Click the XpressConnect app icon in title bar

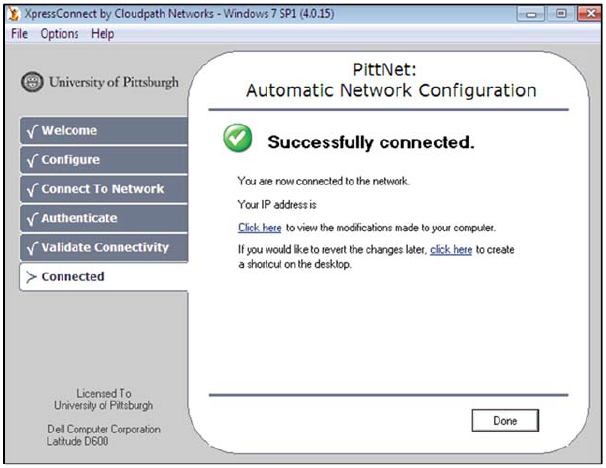14,14
